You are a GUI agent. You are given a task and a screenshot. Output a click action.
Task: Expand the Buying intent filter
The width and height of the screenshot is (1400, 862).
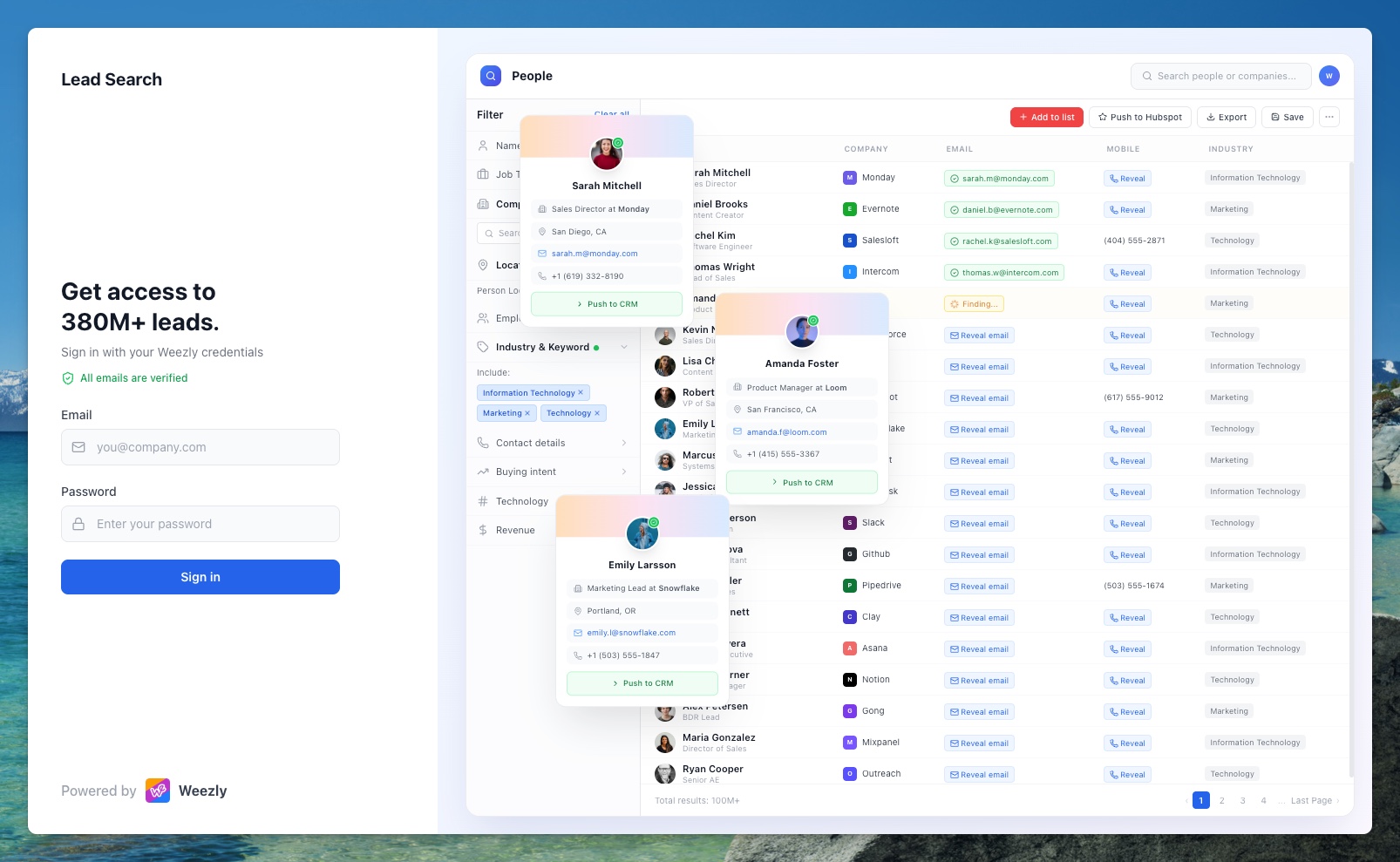coord(624,472)
